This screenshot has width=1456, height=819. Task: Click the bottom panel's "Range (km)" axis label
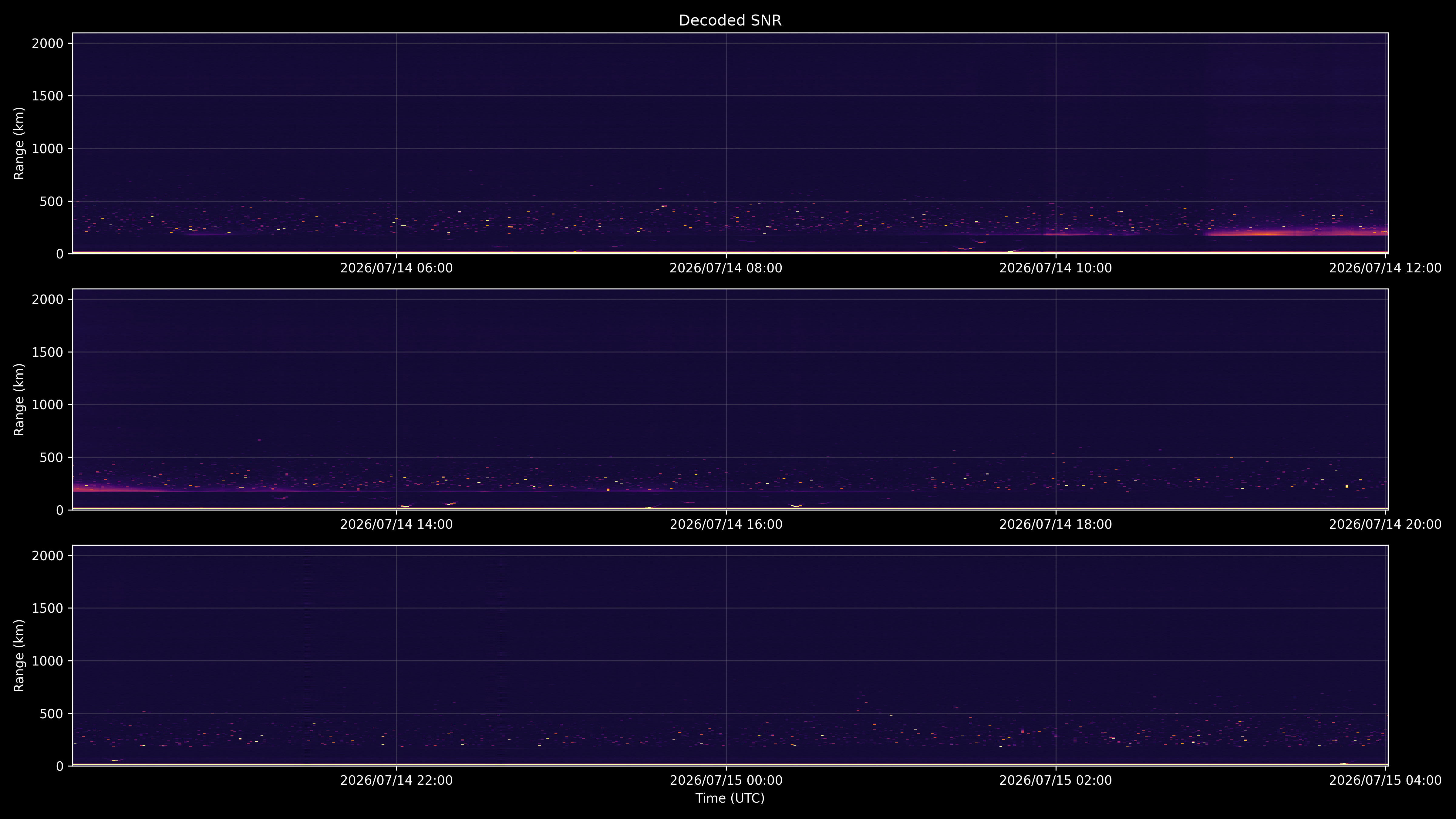19,656
